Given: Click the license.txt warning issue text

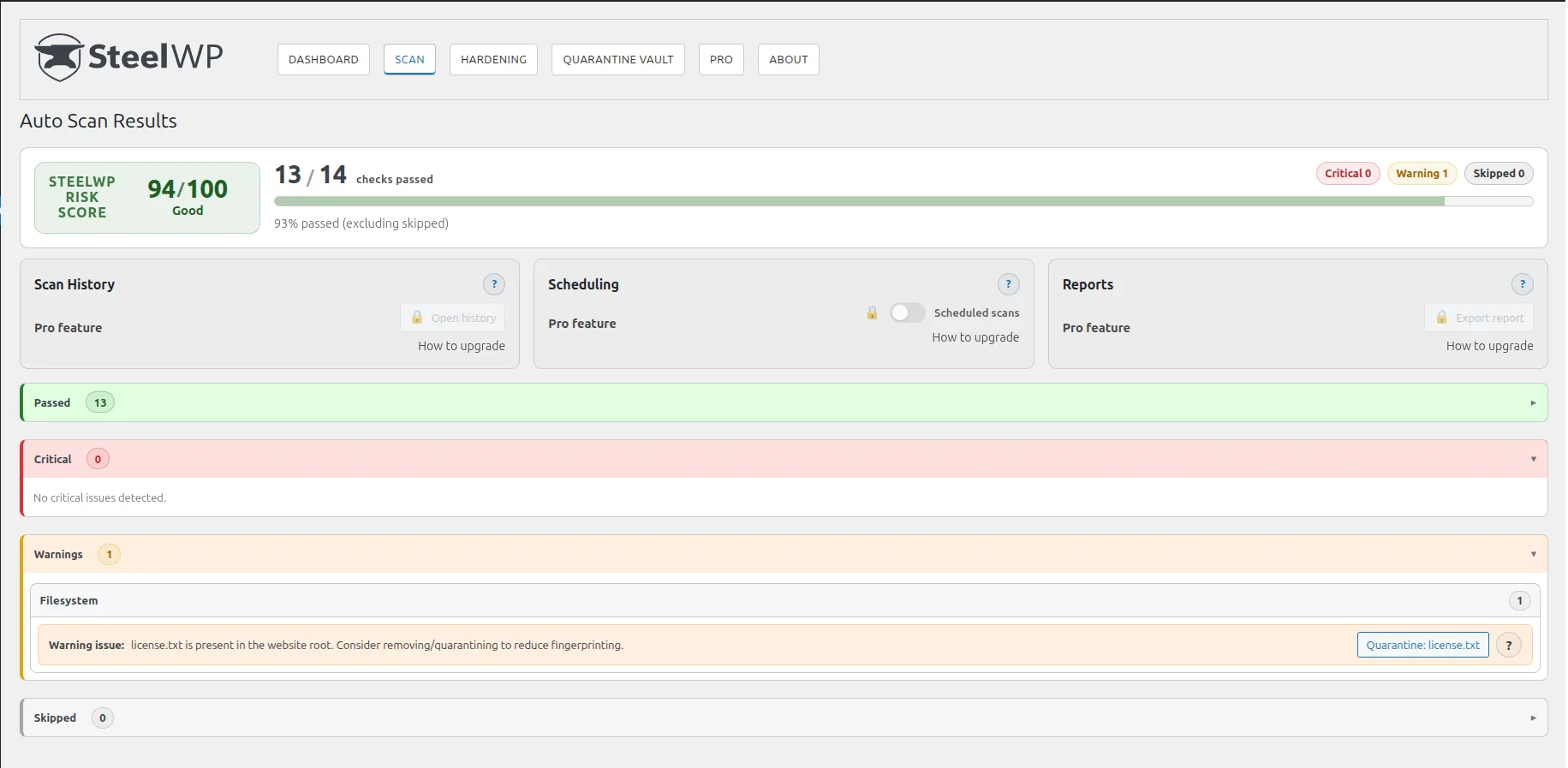Looking at the screenshot, I should point(377,646).
